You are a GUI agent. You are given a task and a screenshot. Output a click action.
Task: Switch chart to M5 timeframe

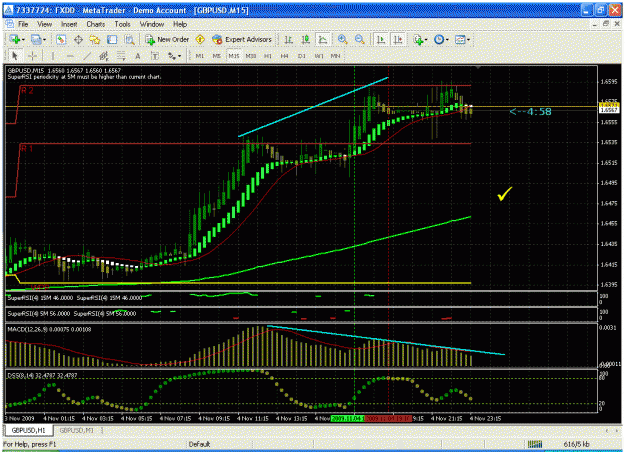pos(216,56)
